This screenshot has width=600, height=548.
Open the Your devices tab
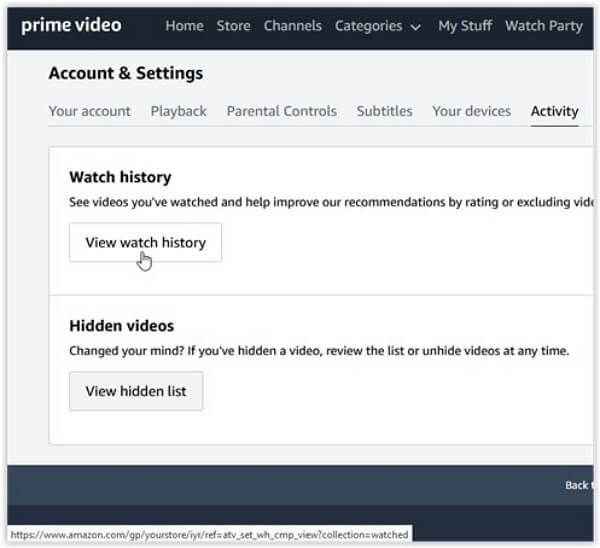(471, 111)
